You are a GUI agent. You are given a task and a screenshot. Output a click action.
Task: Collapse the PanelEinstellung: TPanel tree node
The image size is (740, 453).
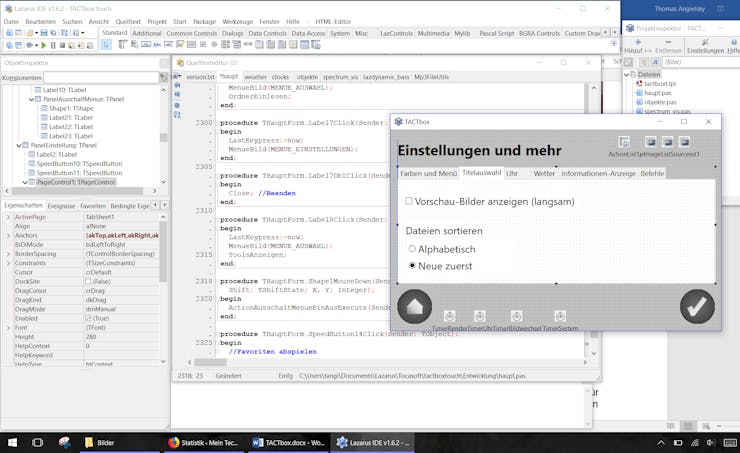(19, 145)
